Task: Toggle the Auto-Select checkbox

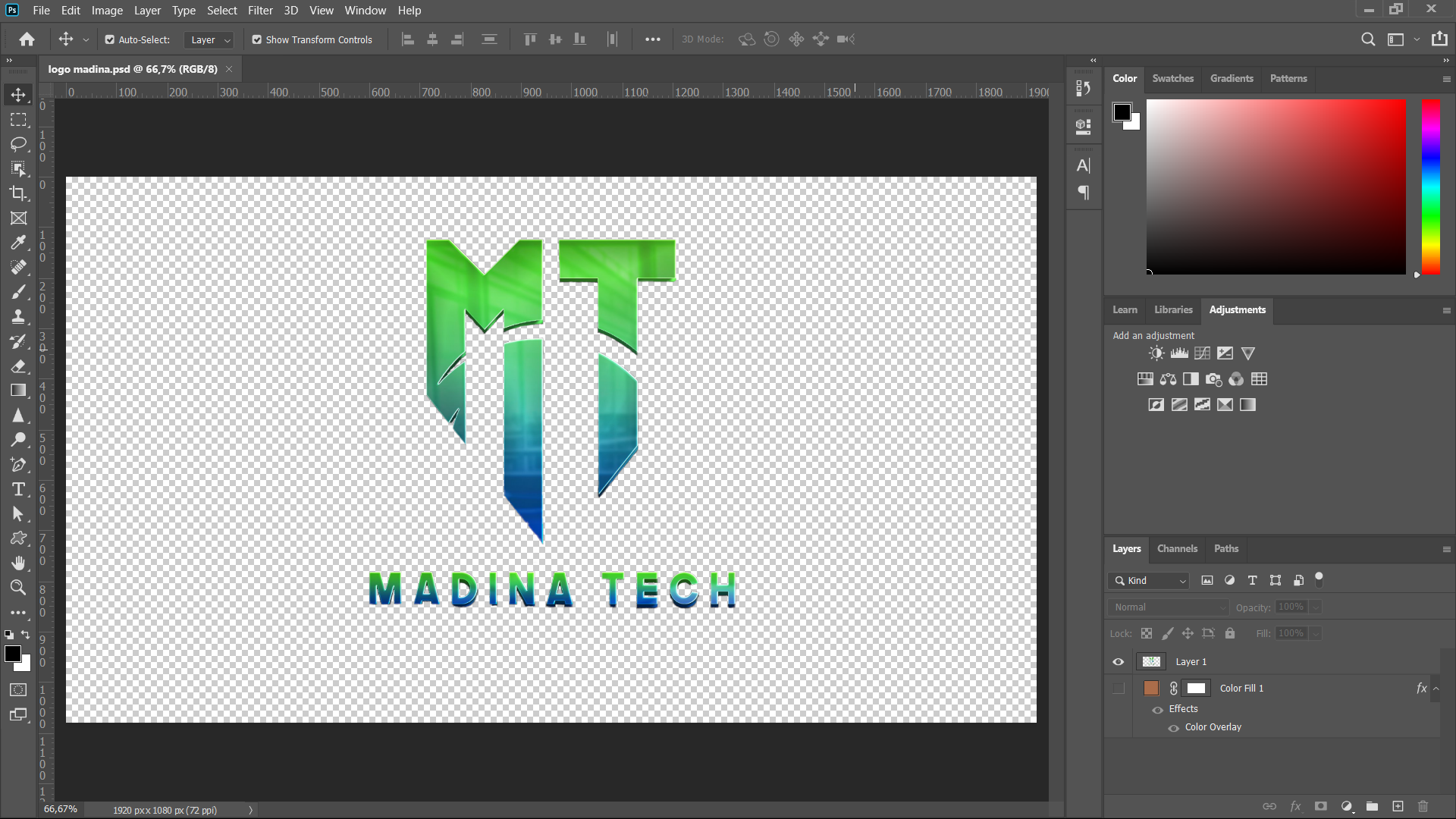Action: click(x=110, y=39)
